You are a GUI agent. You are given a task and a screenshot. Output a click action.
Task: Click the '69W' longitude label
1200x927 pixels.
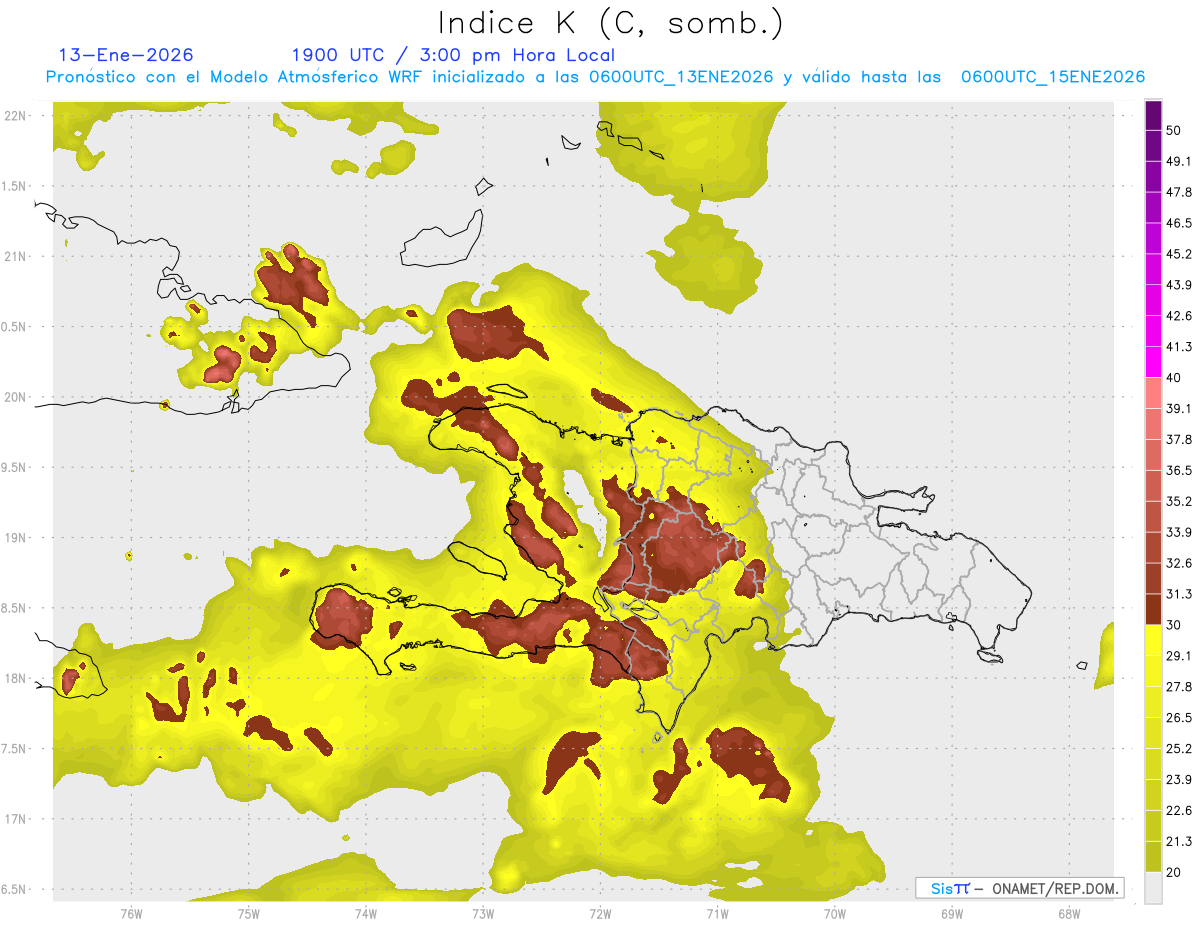(951, 914)
